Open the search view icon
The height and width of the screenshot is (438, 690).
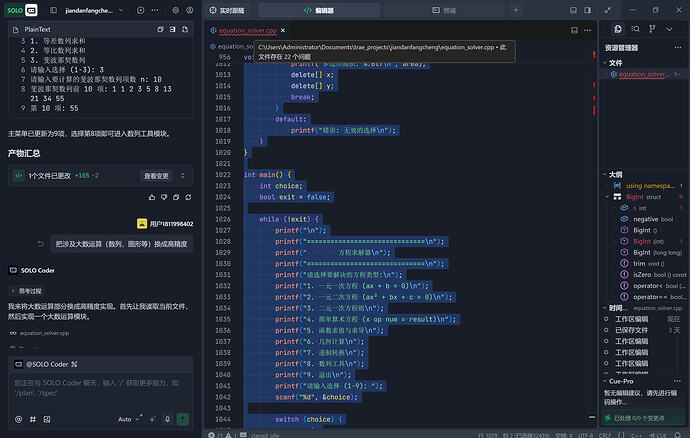tap(635, 29)
